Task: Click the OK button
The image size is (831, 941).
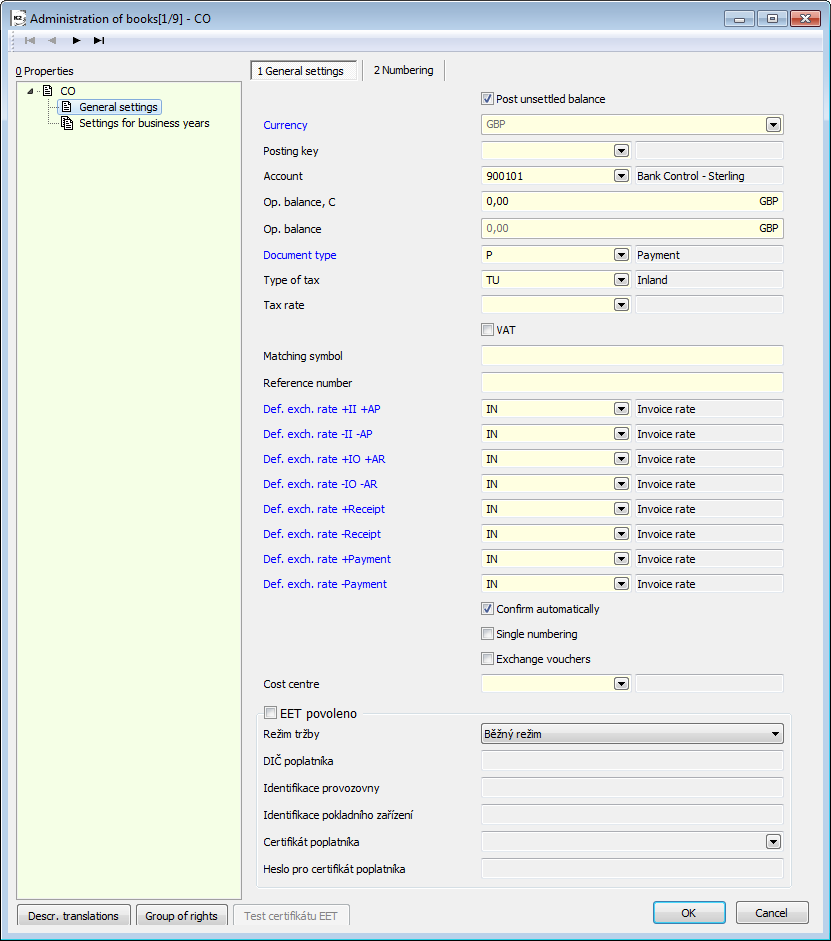Action: (689, 913)
